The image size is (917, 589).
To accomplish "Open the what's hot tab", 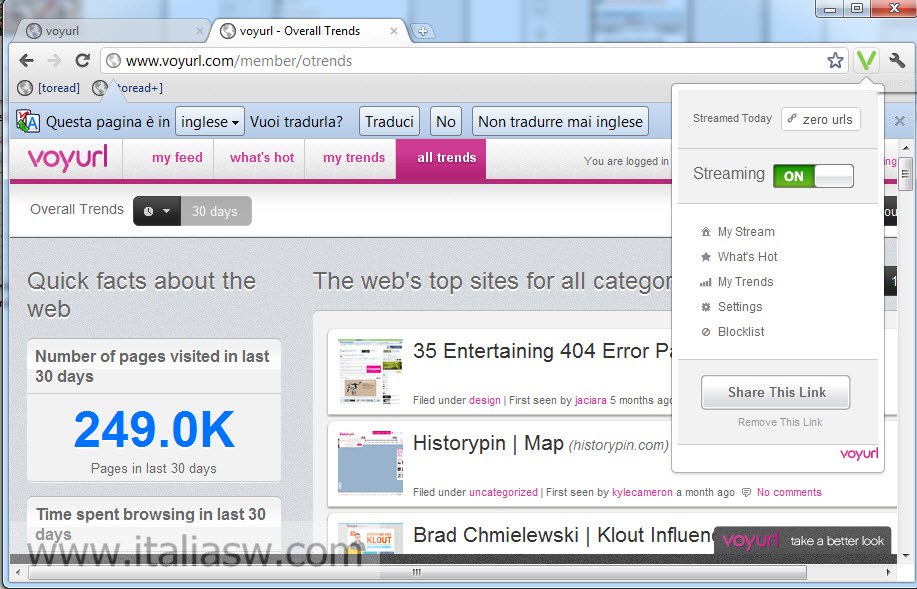I will [262, 158].
